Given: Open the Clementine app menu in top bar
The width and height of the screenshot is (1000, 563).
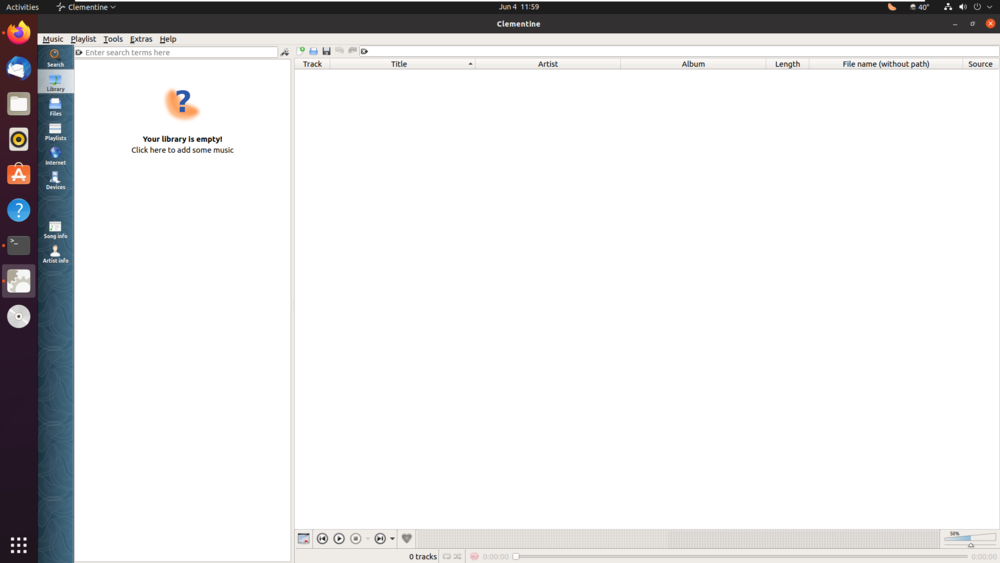Looking at the screenshot, I should [x=86, y=7].
